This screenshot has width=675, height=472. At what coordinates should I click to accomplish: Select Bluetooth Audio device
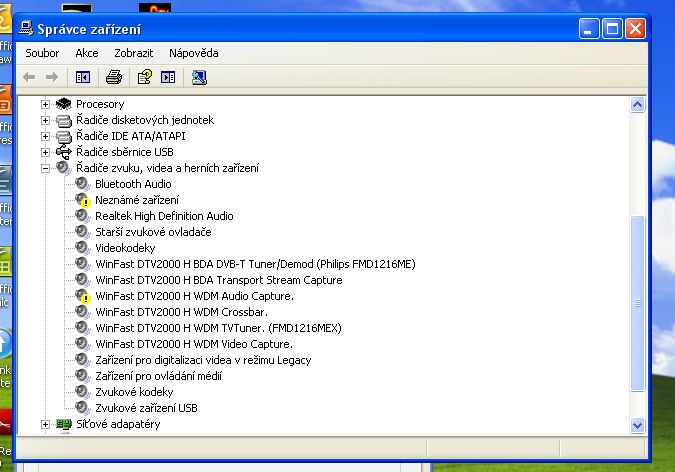[133, 184]
